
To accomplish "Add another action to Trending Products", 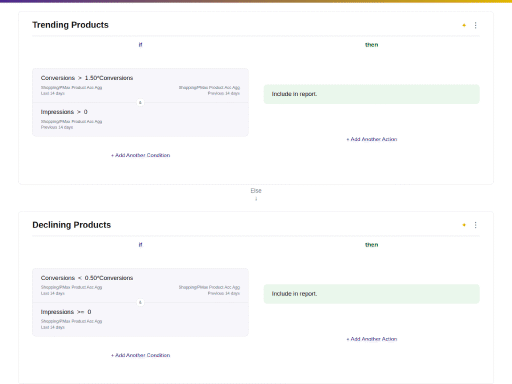I will coord(372,139).
